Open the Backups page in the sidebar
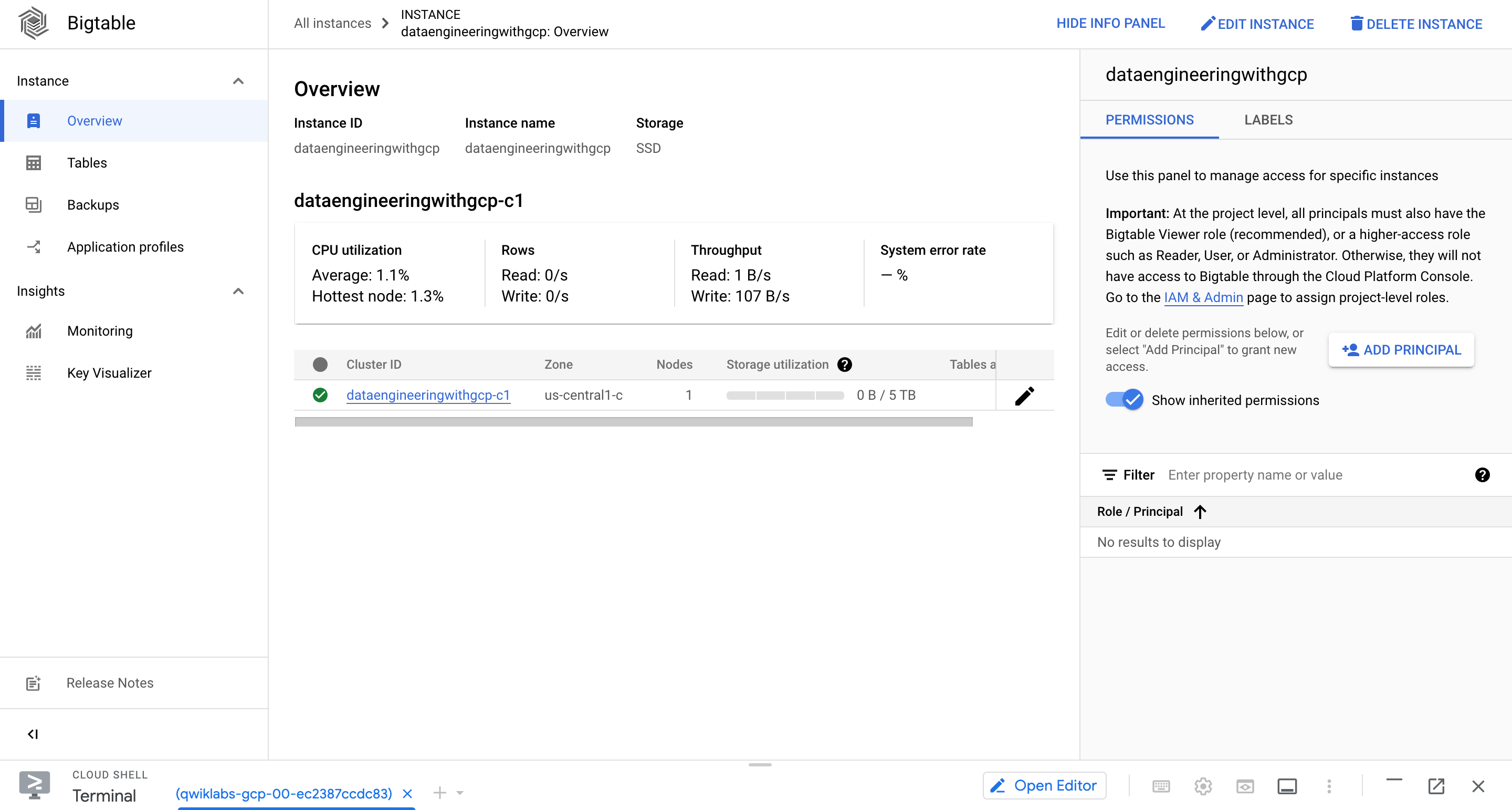The height and width of the screenshot is (810, 1512). [134, 204]
